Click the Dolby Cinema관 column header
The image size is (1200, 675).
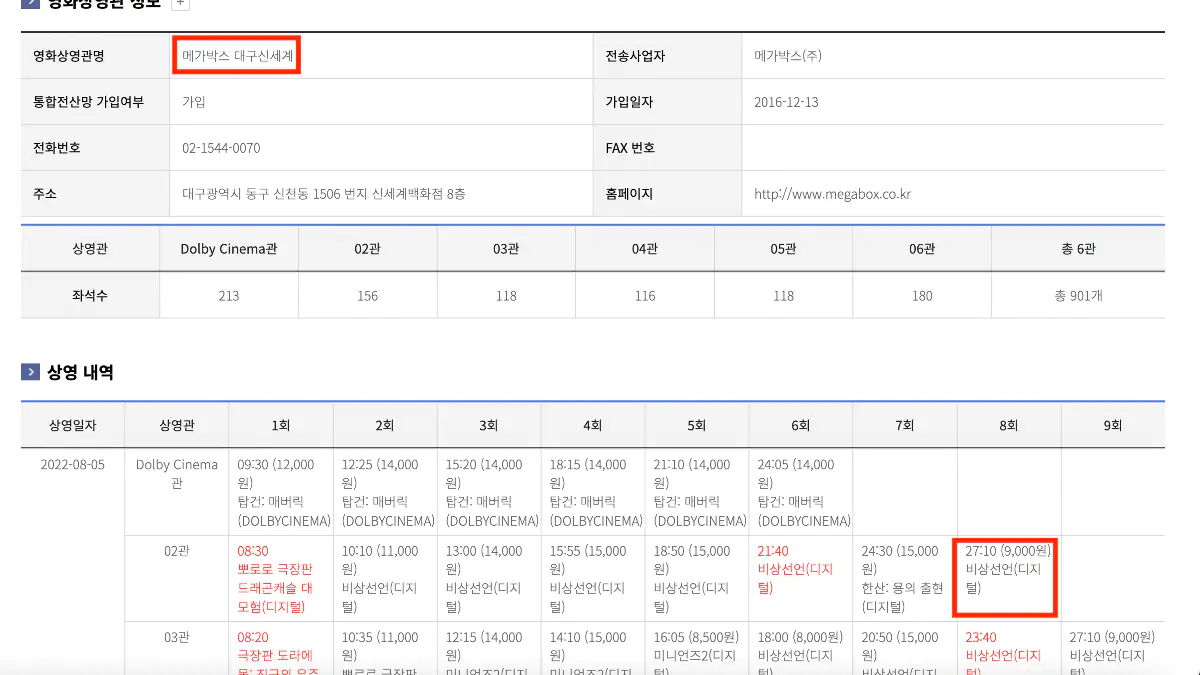[228, 248]
